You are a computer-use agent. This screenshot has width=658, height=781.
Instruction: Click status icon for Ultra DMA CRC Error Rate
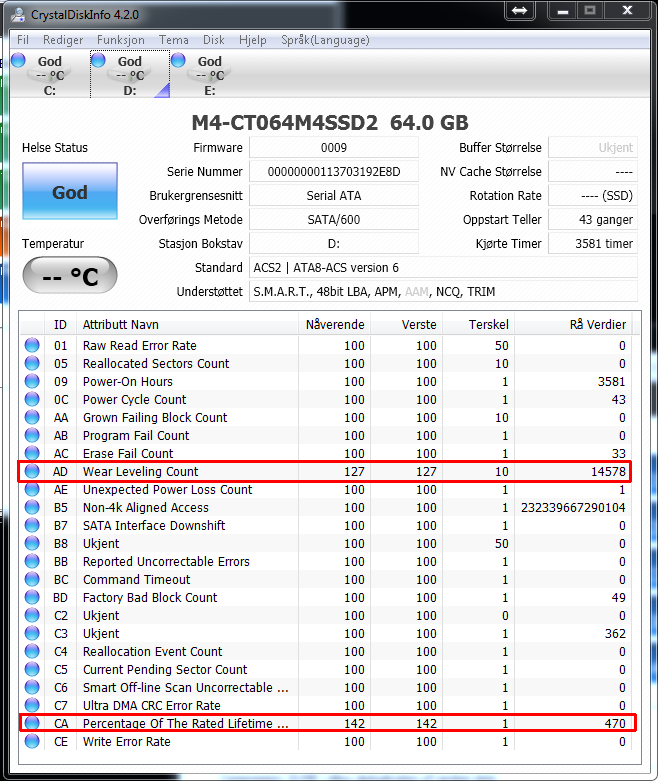tap(32, 705)
